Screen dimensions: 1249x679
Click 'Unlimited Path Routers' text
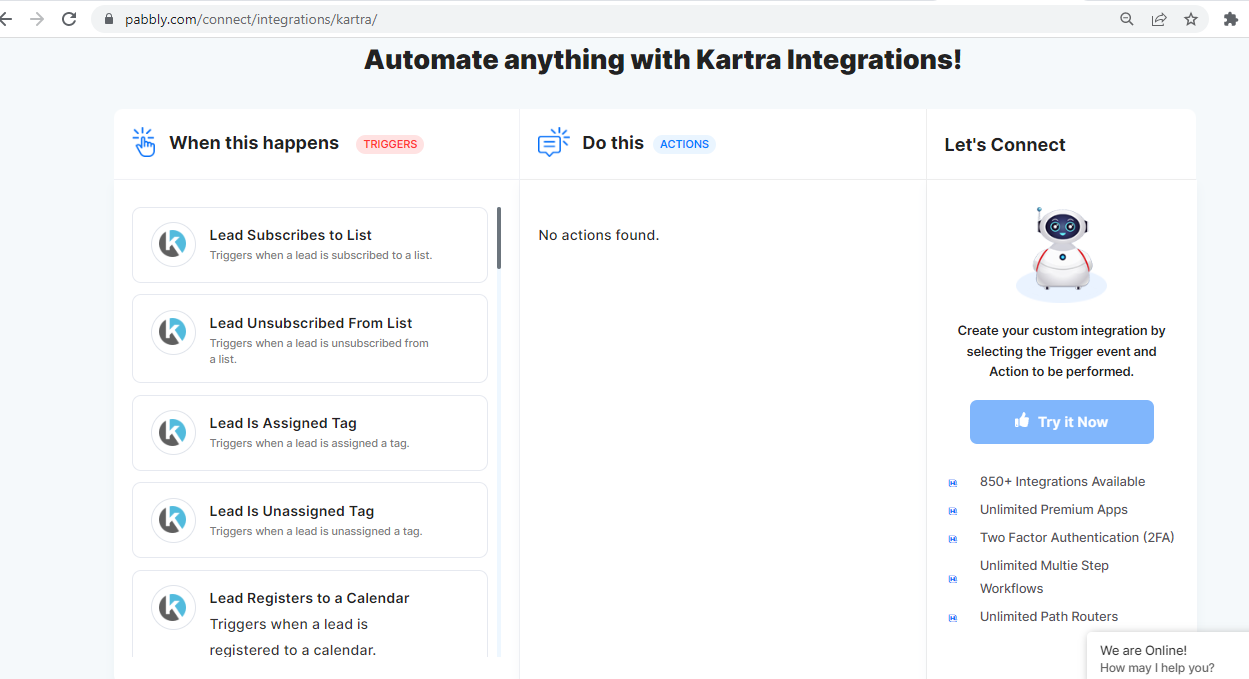pyautogui.click(x=1049, y=617)
